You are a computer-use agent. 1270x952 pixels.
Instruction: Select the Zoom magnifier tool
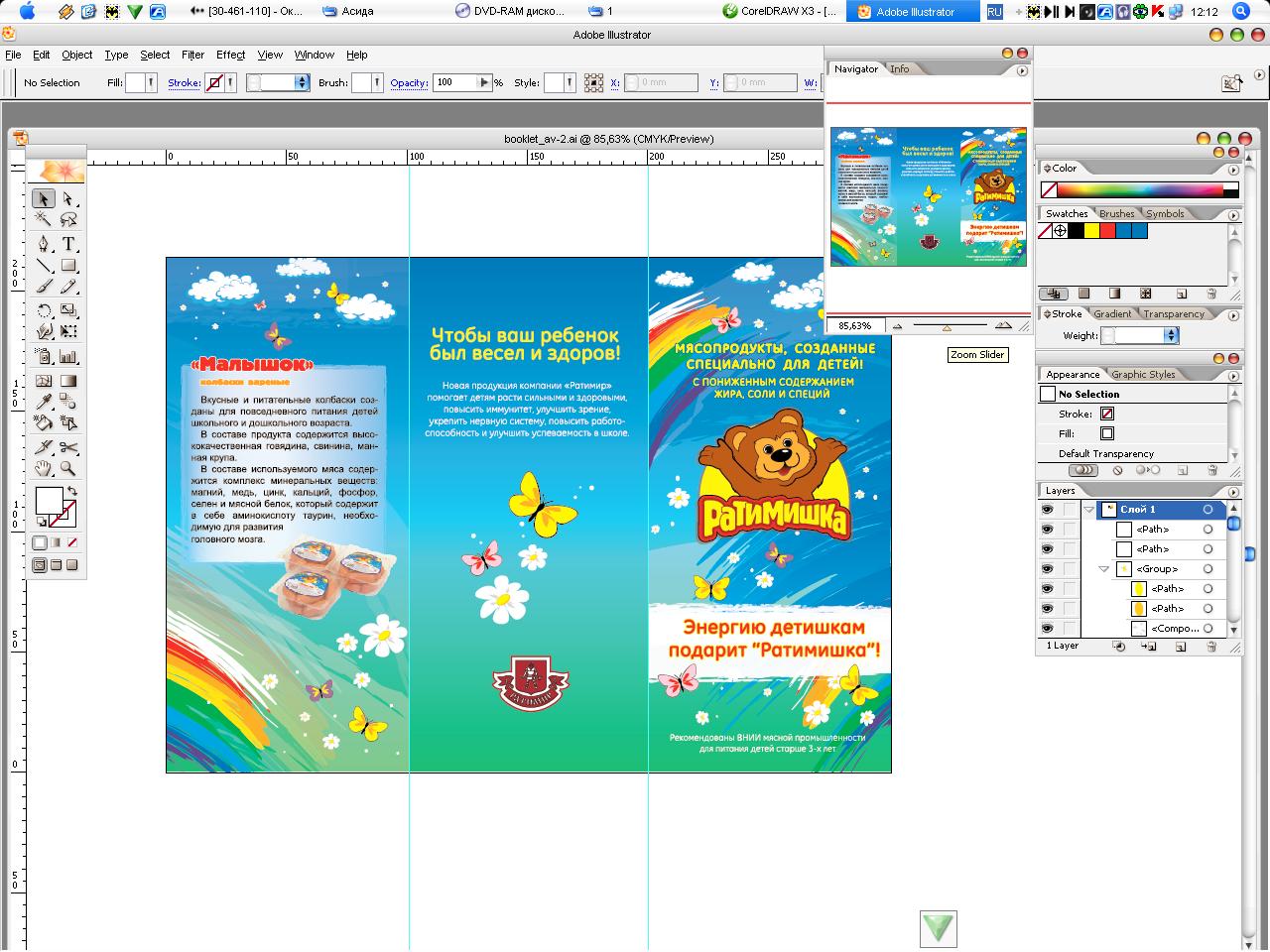coord(68,468)
